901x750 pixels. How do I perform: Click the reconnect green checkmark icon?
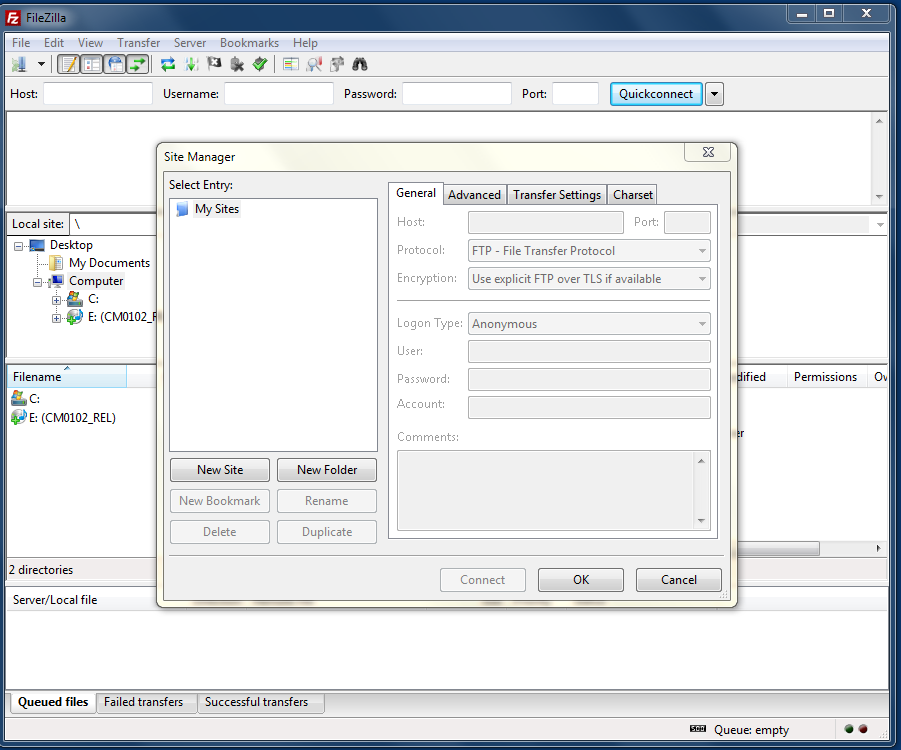pyautogui.click(x=260, y=64)
